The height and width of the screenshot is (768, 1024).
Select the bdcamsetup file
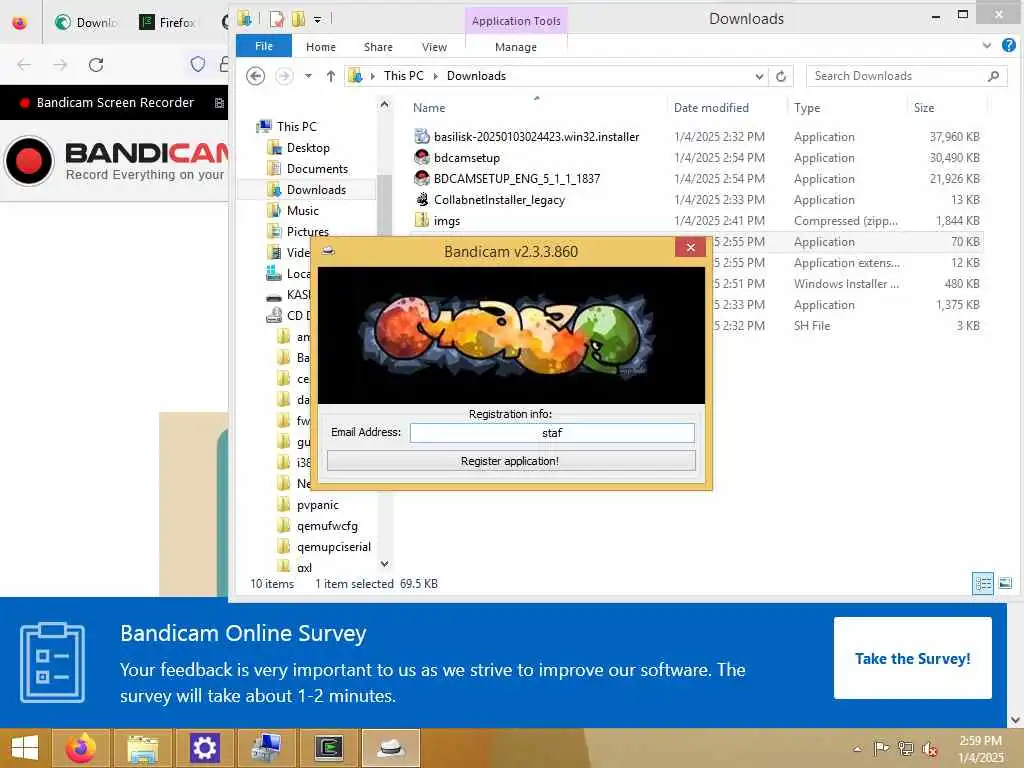[466, 157]
